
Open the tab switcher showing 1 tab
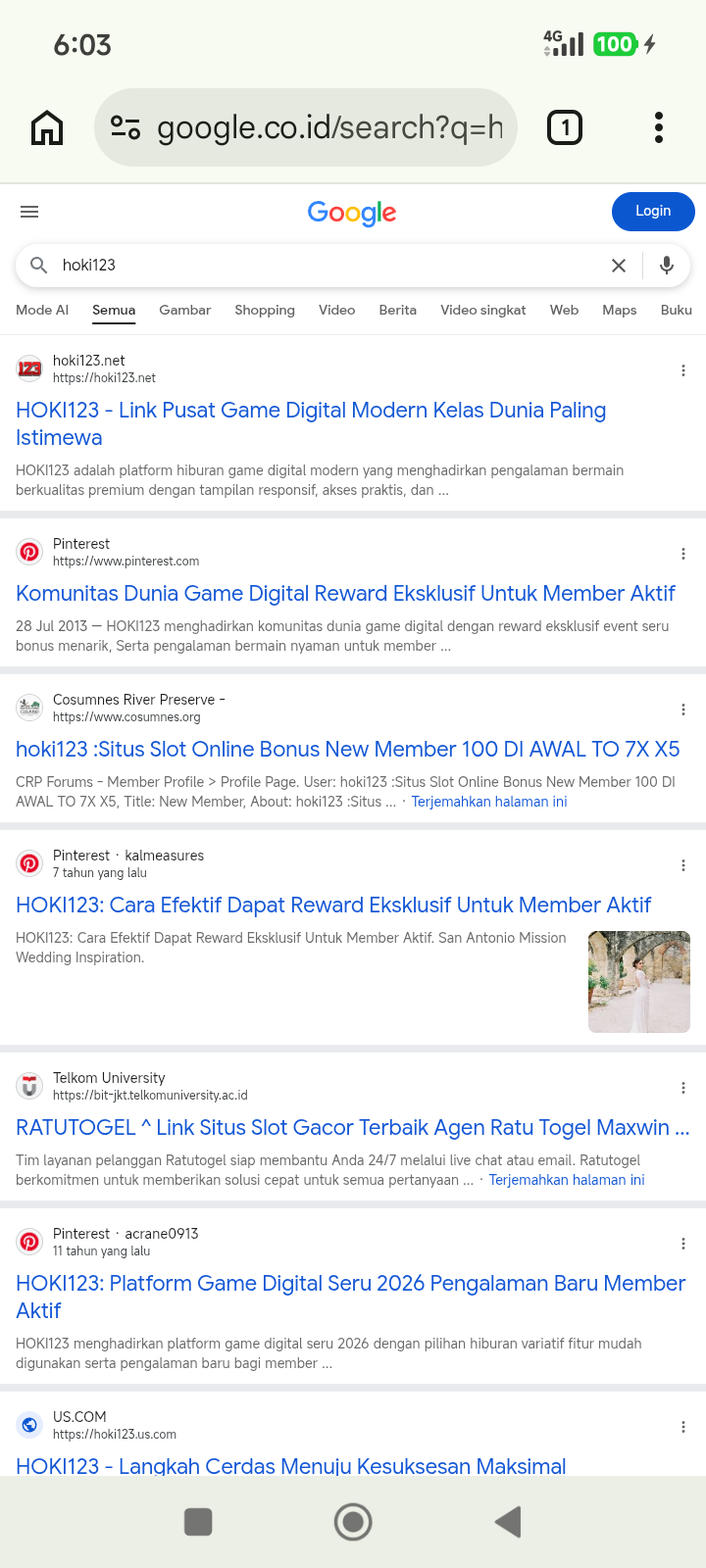click(564, 127)
